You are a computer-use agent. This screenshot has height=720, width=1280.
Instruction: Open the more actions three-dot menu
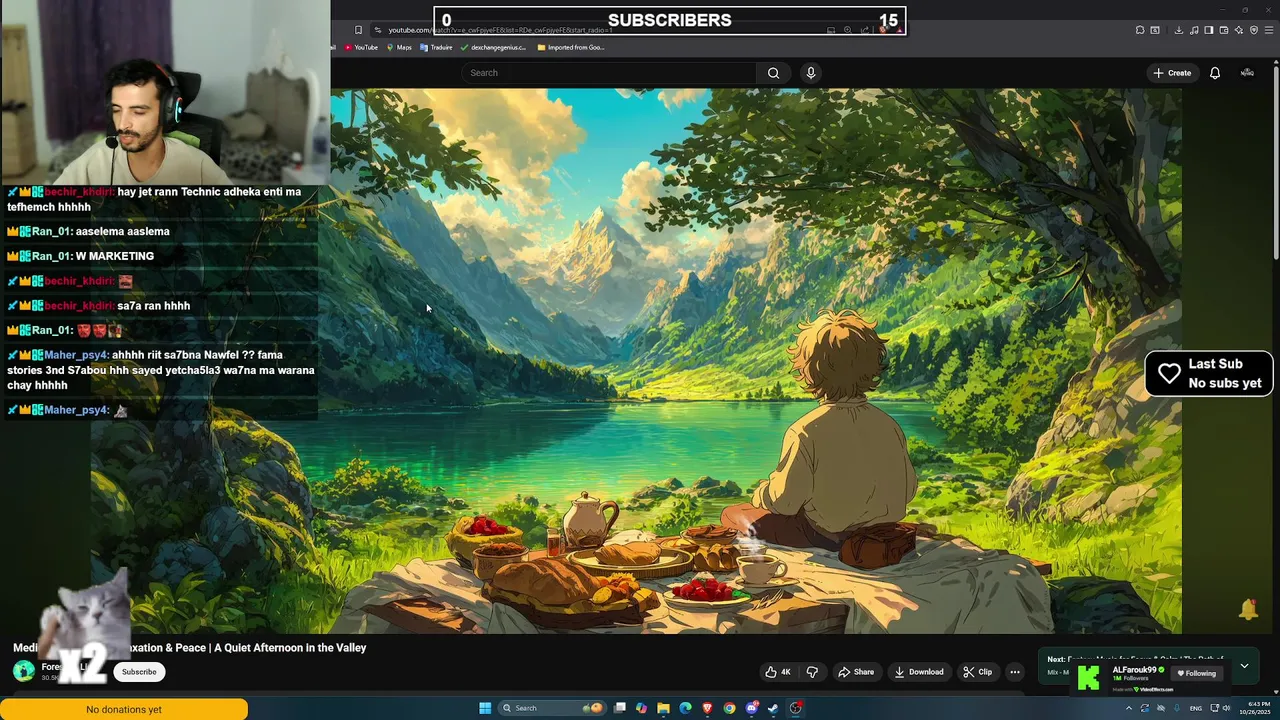click(x=1014, y=672)
